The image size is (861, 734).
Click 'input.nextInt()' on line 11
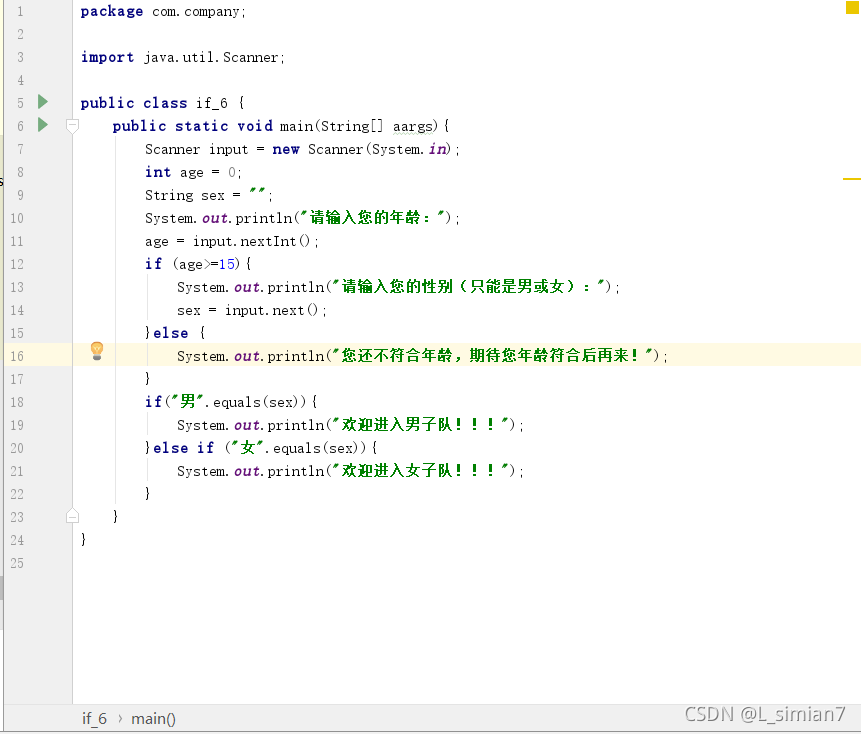(x=251, y=241)
